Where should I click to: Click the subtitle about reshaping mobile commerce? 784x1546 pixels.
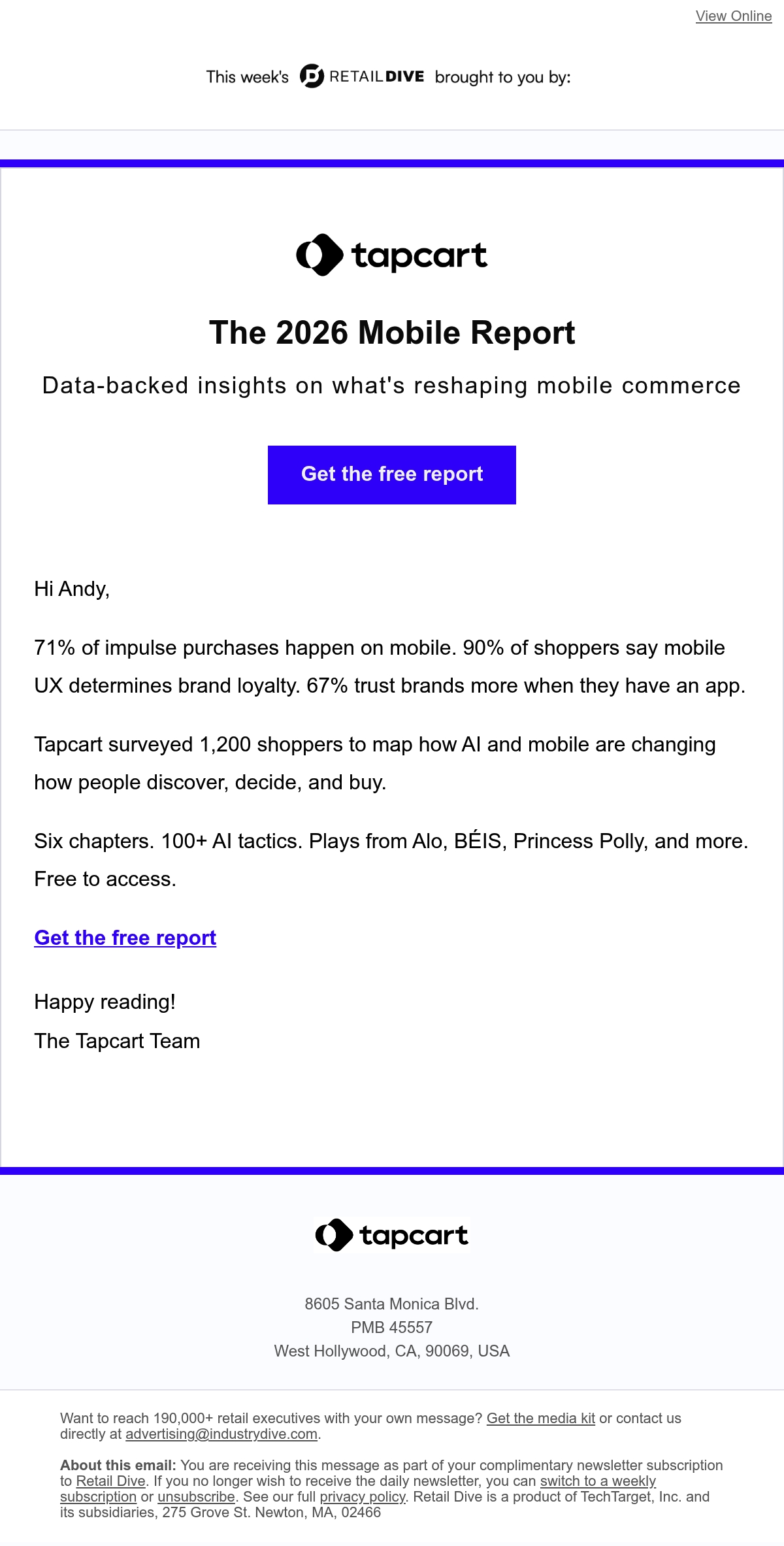tap(392, 386)
